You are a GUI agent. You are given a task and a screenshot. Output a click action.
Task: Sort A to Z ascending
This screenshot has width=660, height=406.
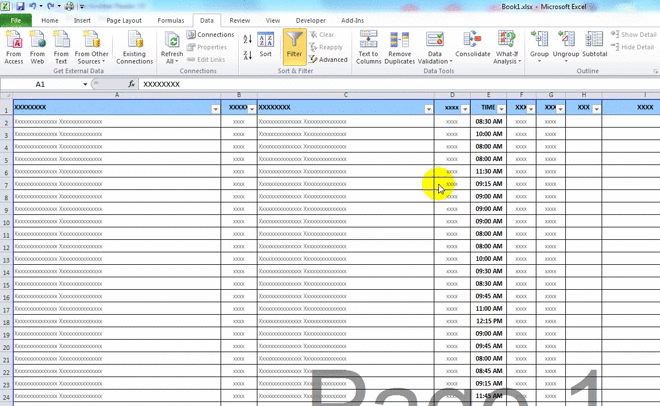pyautogui.click(x=248, y=39)
